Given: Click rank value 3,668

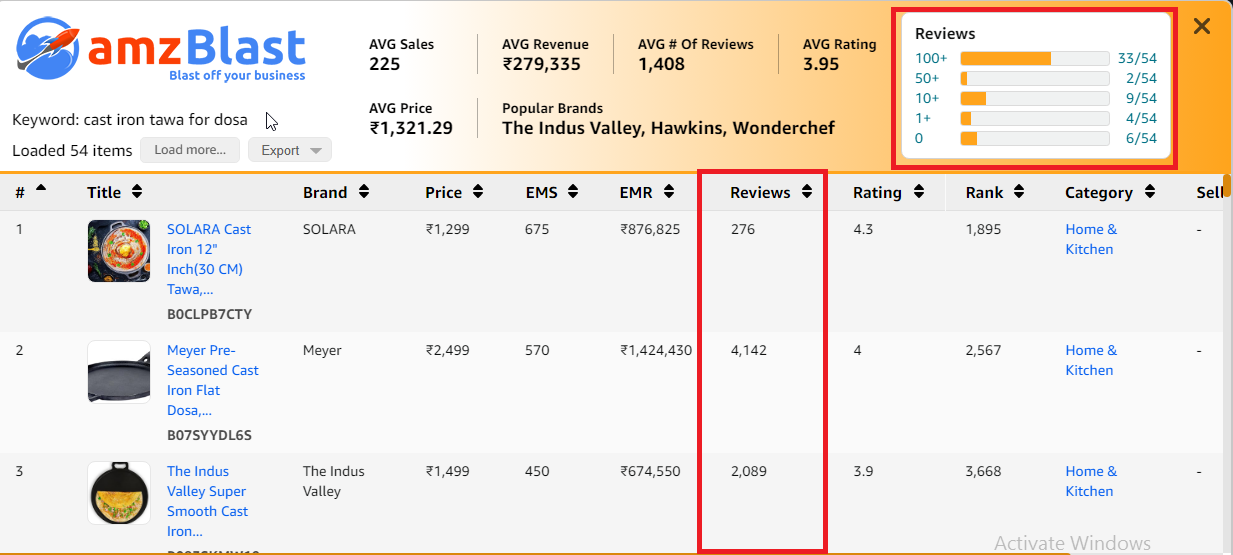Looking at the screenshot, I should (x=983, y=471).
